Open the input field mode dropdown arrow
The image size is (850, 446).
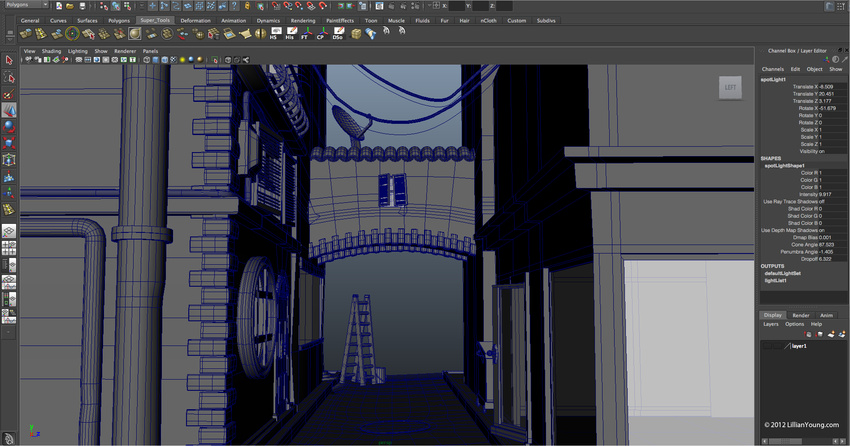pos(429,6)
